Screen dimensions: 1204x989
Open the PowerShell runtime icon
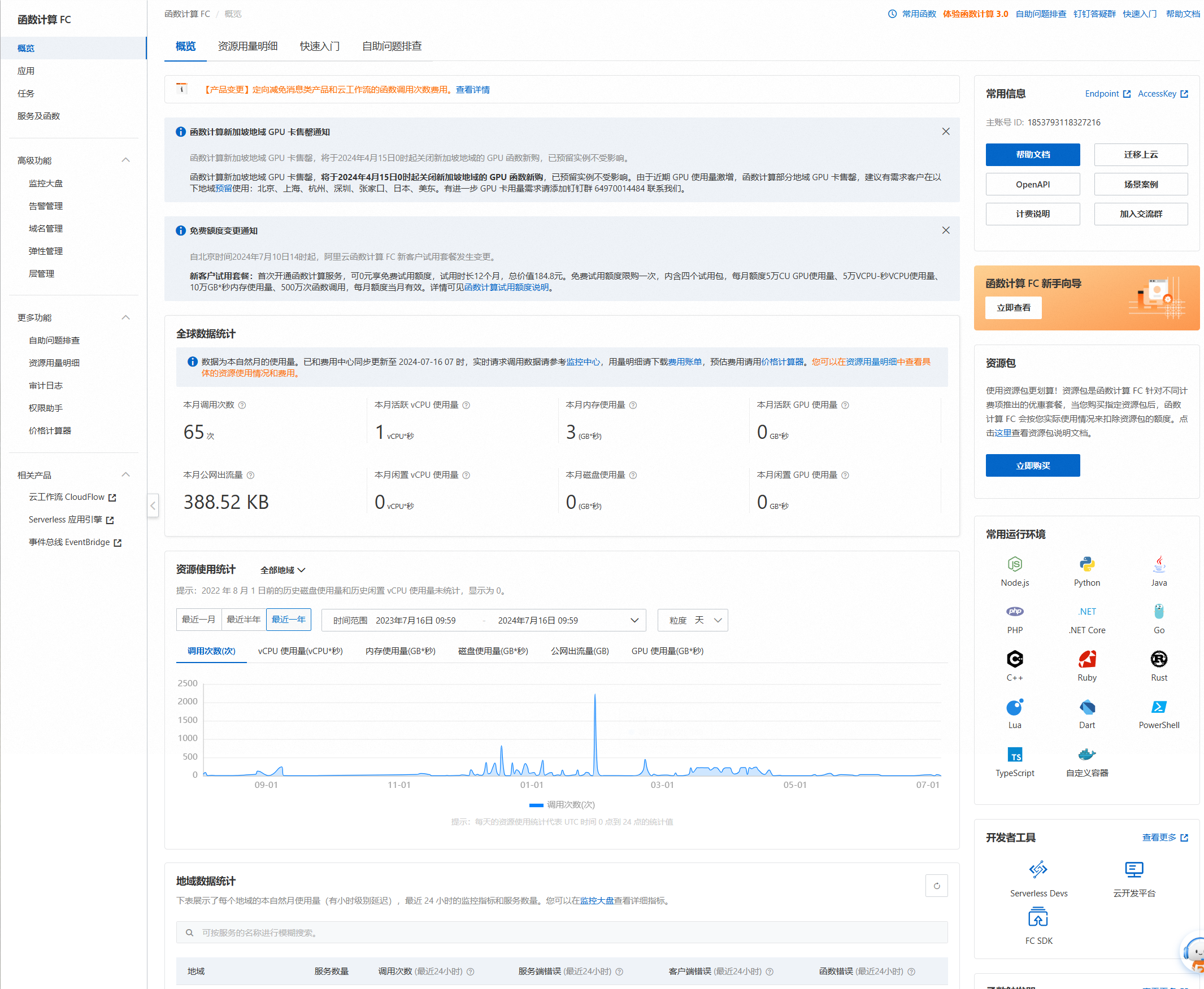pos(1158,707)
